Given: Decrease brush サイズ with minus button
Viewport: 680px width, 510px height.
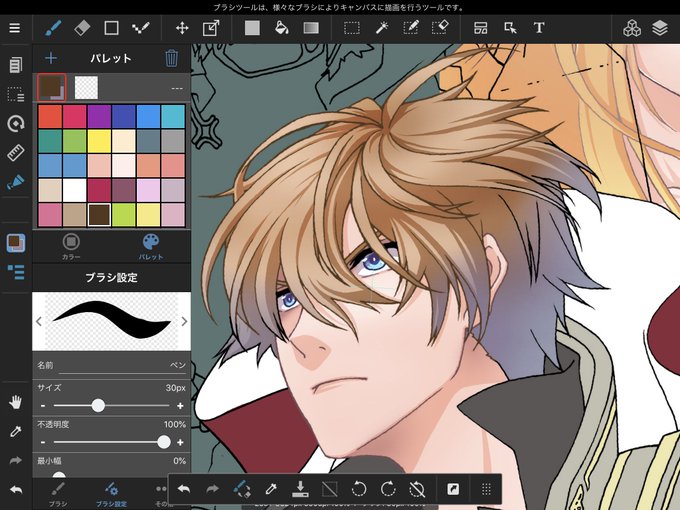Looking at the screenshot, I should click(x=43, y=406).
